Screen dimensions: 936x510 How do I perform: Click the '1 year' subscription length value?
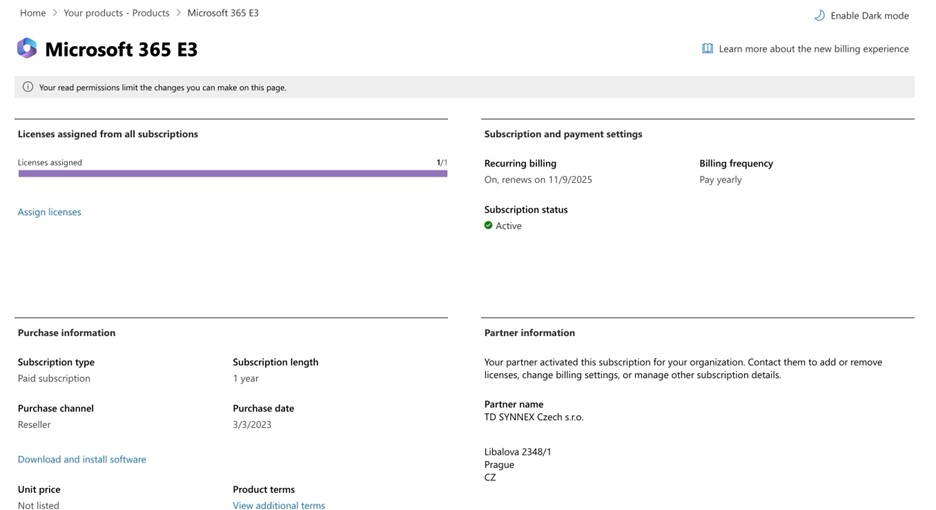[246, 379]
